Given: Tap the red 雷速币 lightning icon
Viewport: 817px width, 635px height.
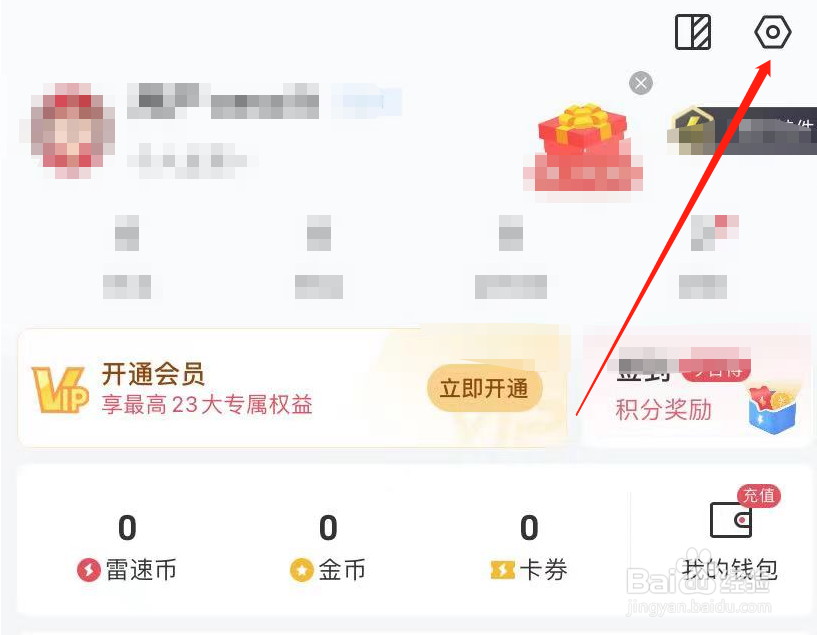Looking at the screenshot, I should click(x=89, y=570).
